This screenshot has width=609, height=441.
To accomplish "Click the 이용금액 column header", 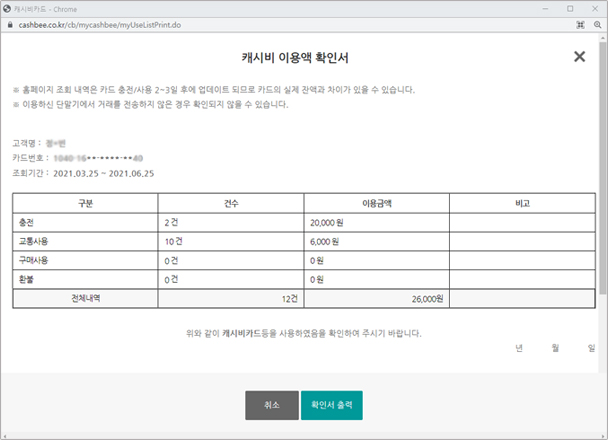I will click(x=377, y=203).
